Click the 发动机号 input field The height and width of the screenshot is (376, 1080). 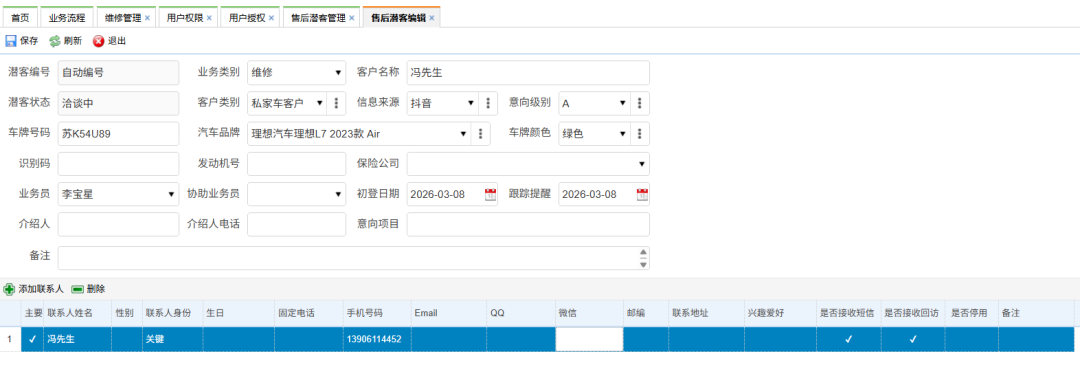296,164
